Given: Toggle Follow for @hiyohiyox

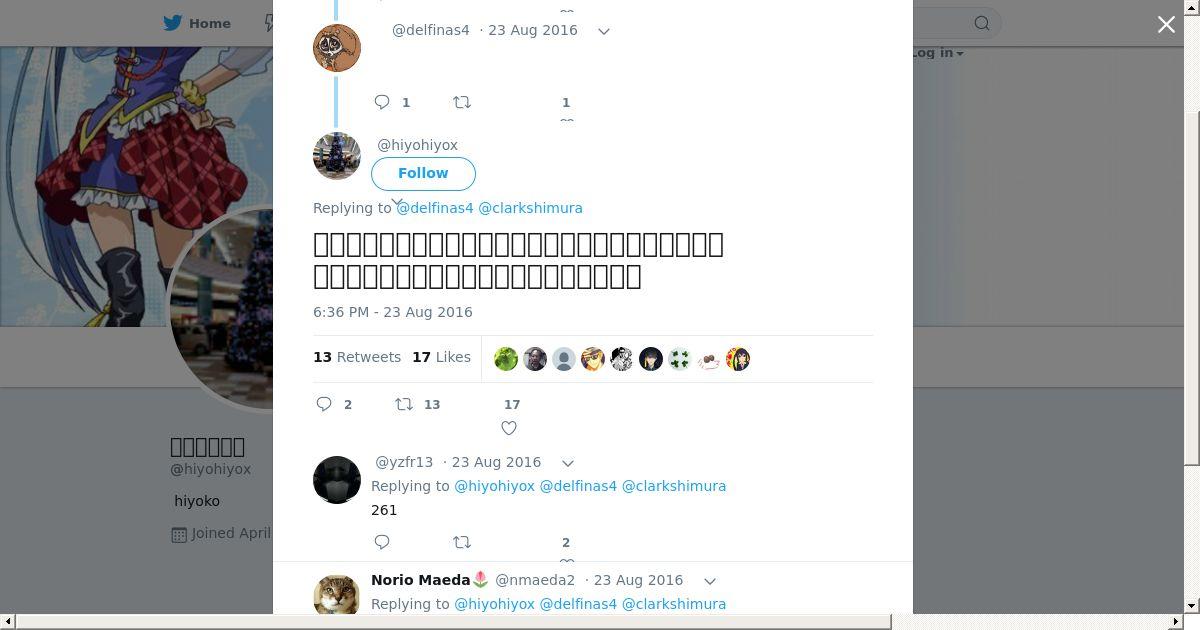Looking at the screenshot, I should (x=423, y=173).
